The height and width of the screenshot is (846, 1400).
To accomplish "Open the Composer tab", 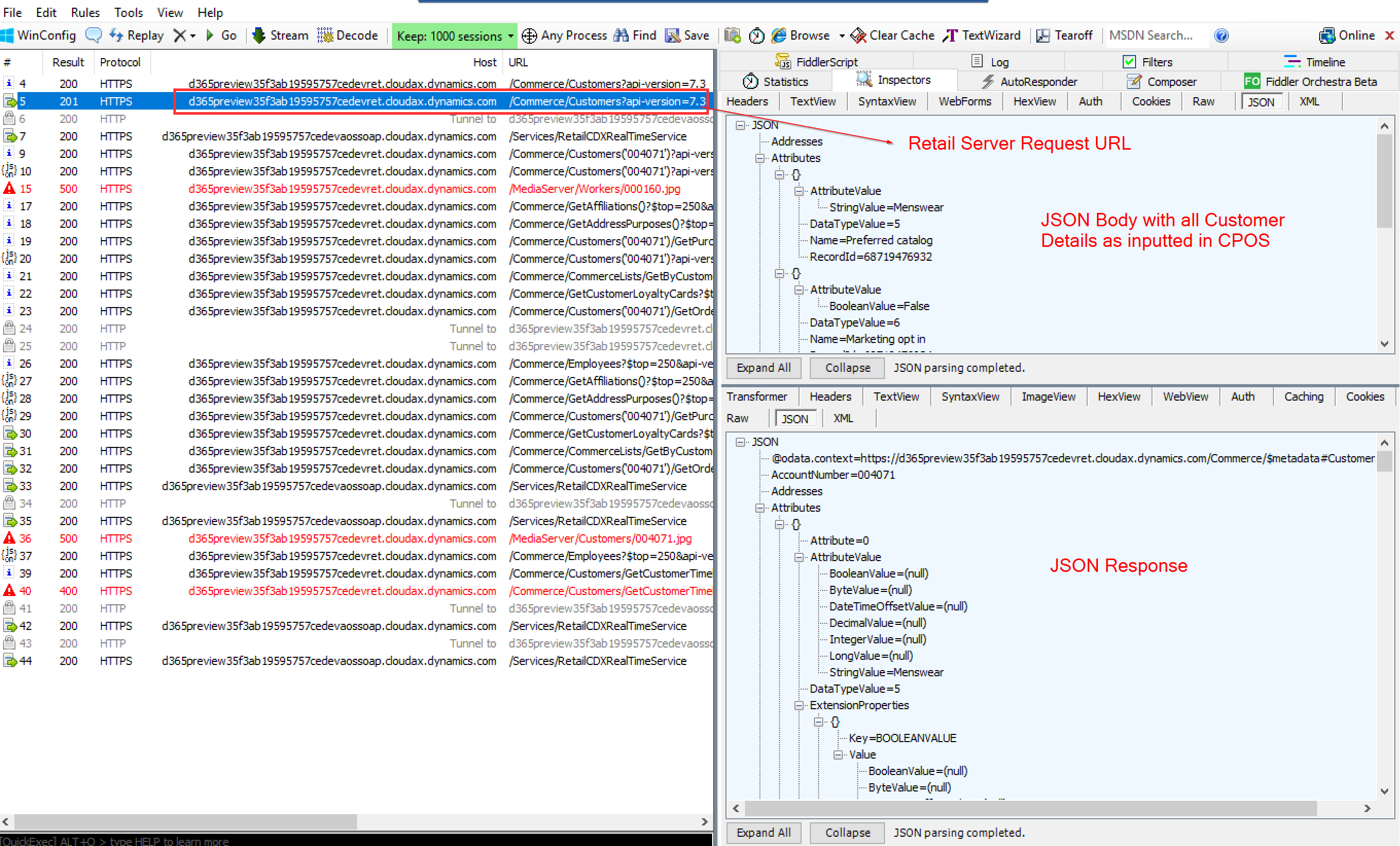I will click(x=1161, y=82).
